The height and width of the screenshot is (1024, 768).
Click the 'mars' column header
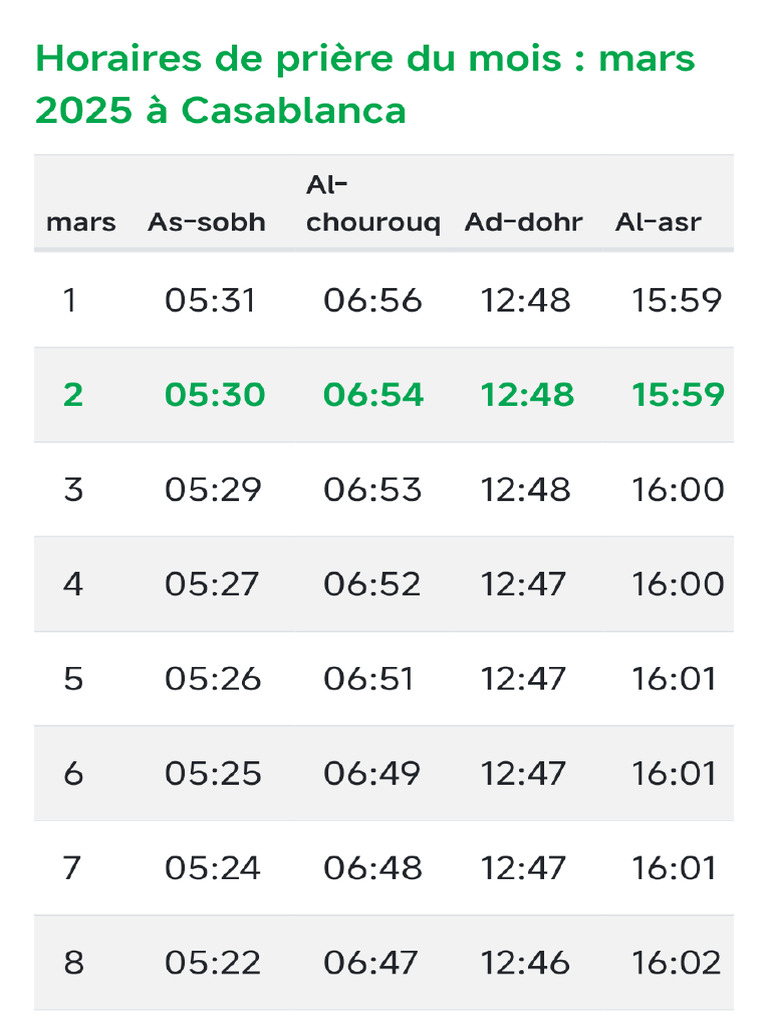[81, 222]
